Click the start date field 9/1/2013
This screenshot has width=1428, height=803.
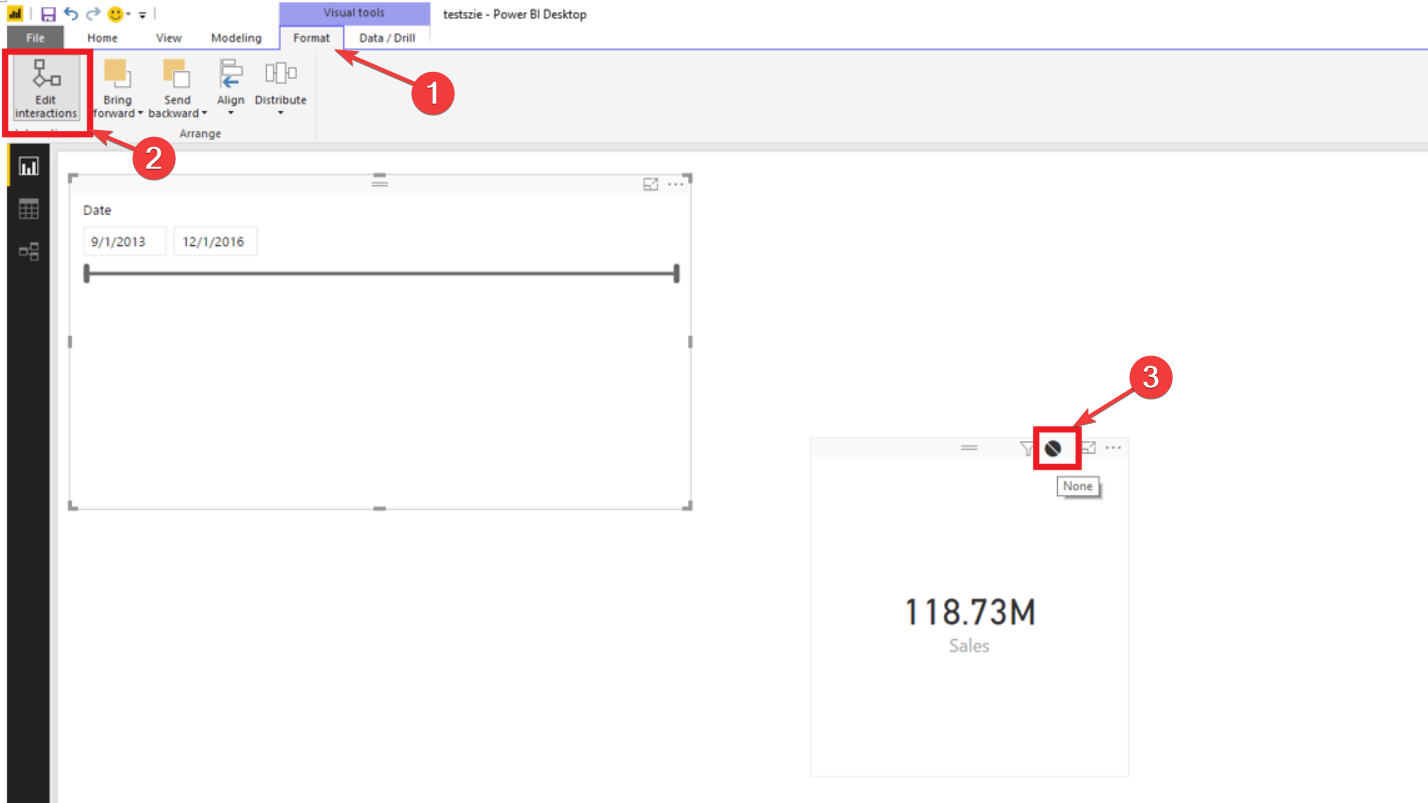pyautogui.click(x=125, y=242)
